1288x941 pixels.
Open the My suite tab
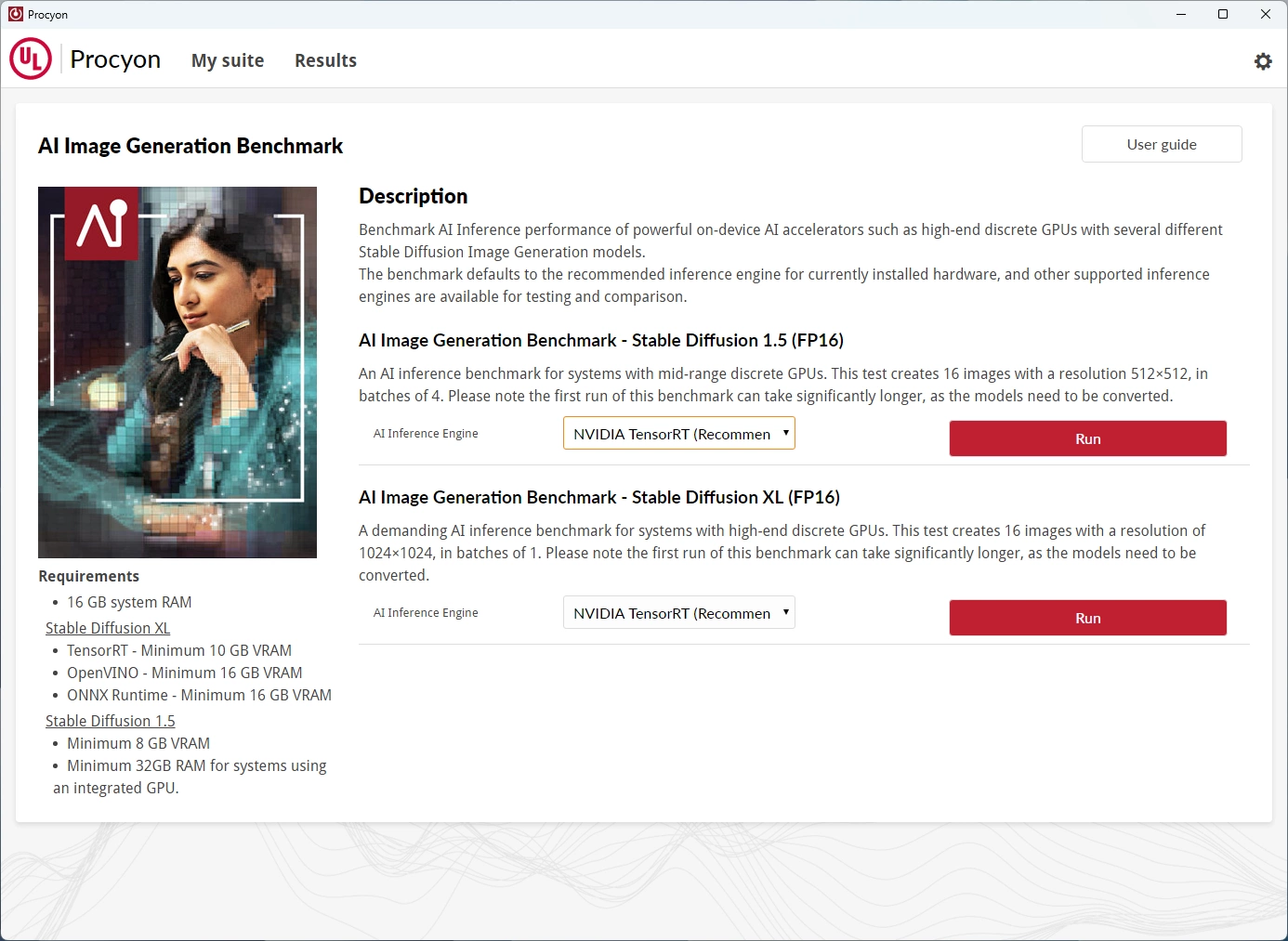tap(228, 60)
